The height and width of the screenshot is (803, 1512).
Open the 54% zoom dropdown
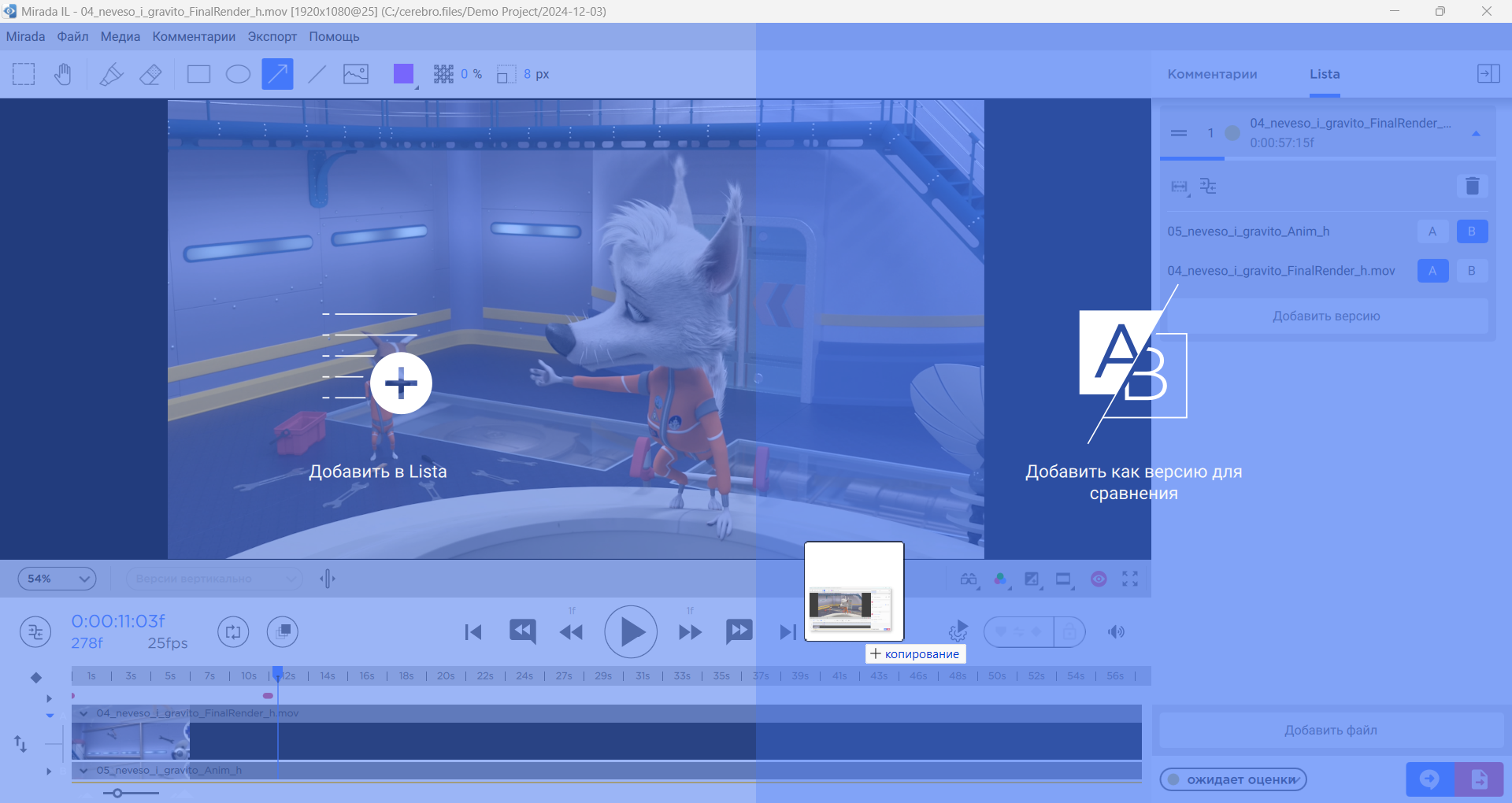point(57,579)
